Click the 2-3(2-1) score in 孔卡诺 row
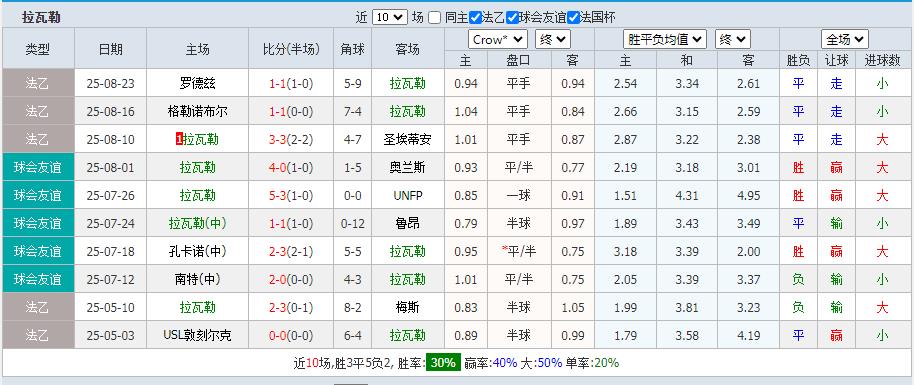This screenshot has height=385, width=914. tap(291, 251)
